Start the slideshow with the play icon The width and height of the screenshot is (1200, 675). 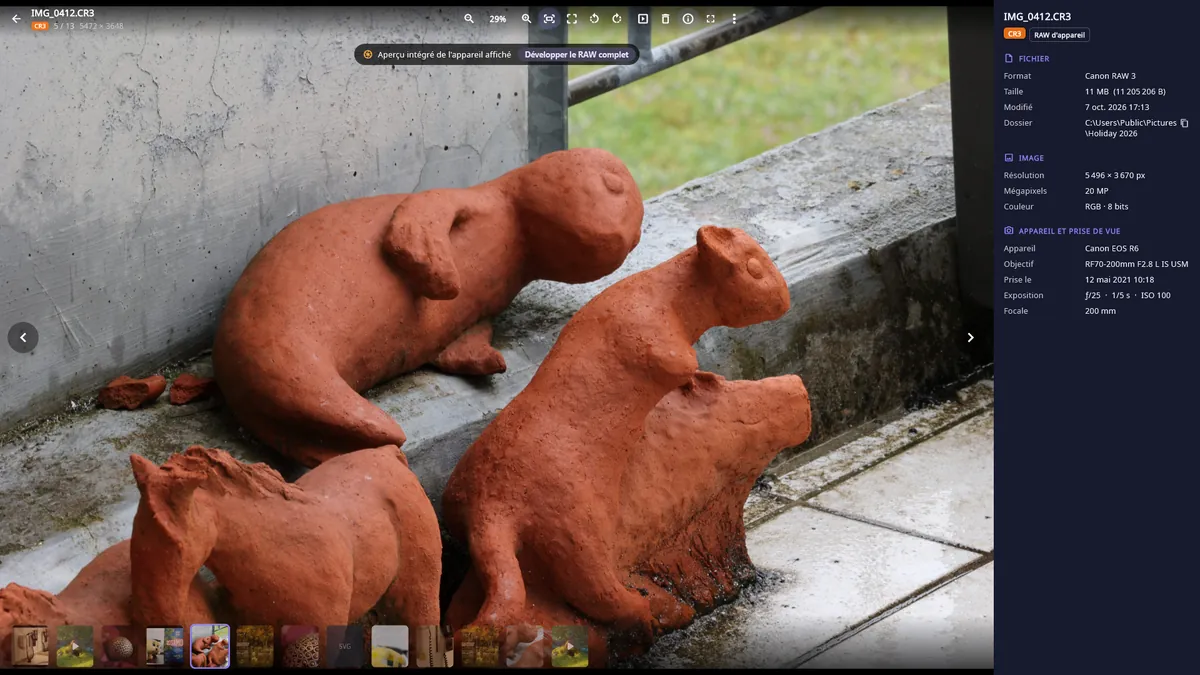pyautogui.click(x=642, y=19)
